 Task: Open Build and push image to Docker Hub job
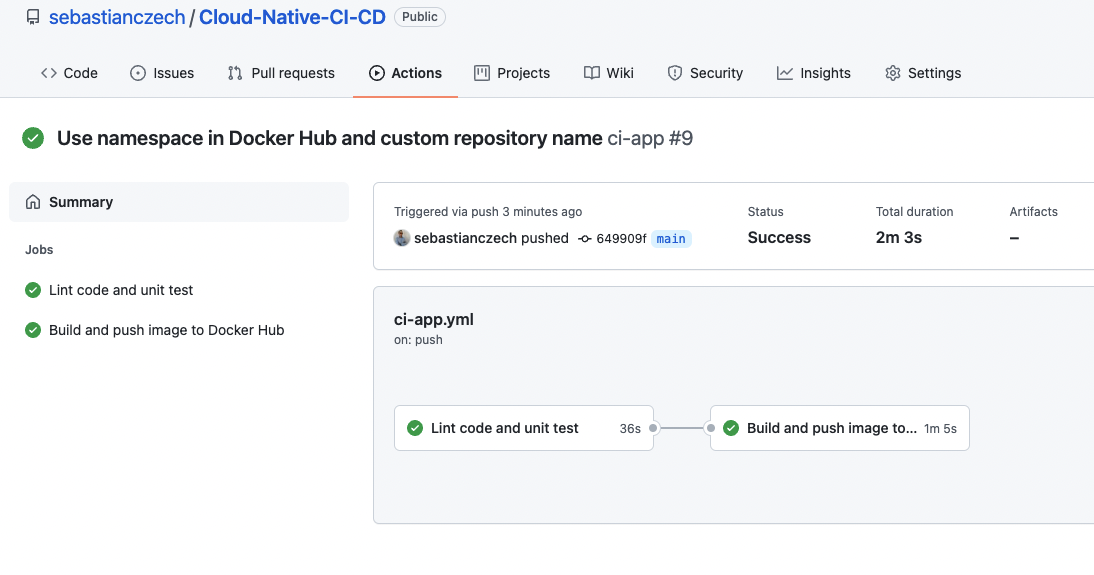click(x=167, y=330)
